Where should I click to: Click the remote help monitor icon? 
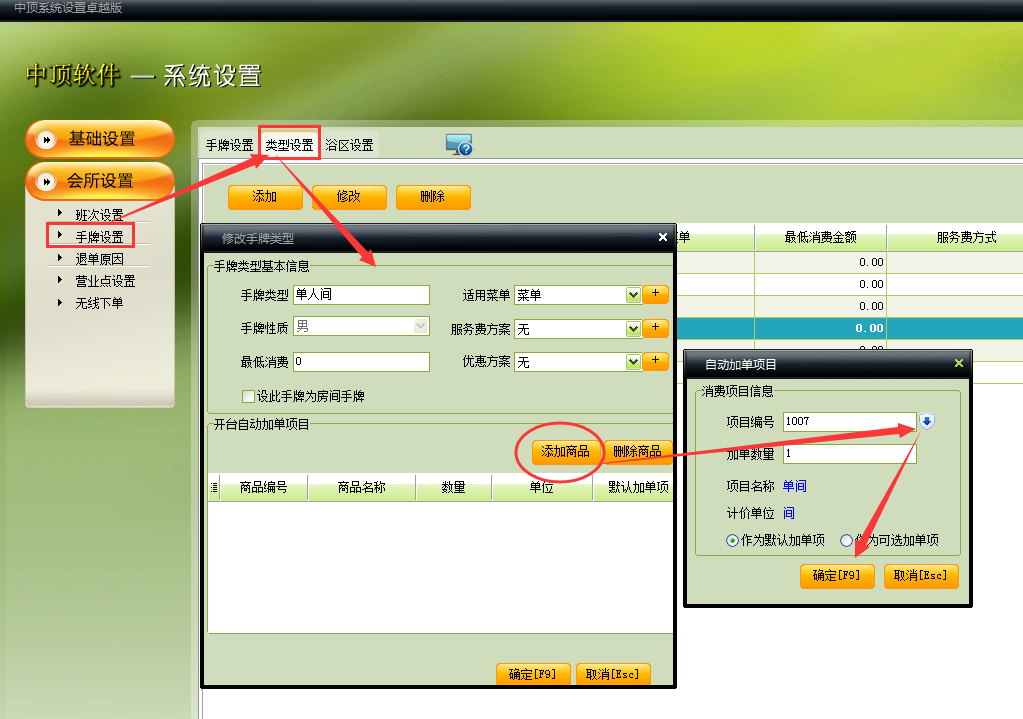[x=458, y=144]
